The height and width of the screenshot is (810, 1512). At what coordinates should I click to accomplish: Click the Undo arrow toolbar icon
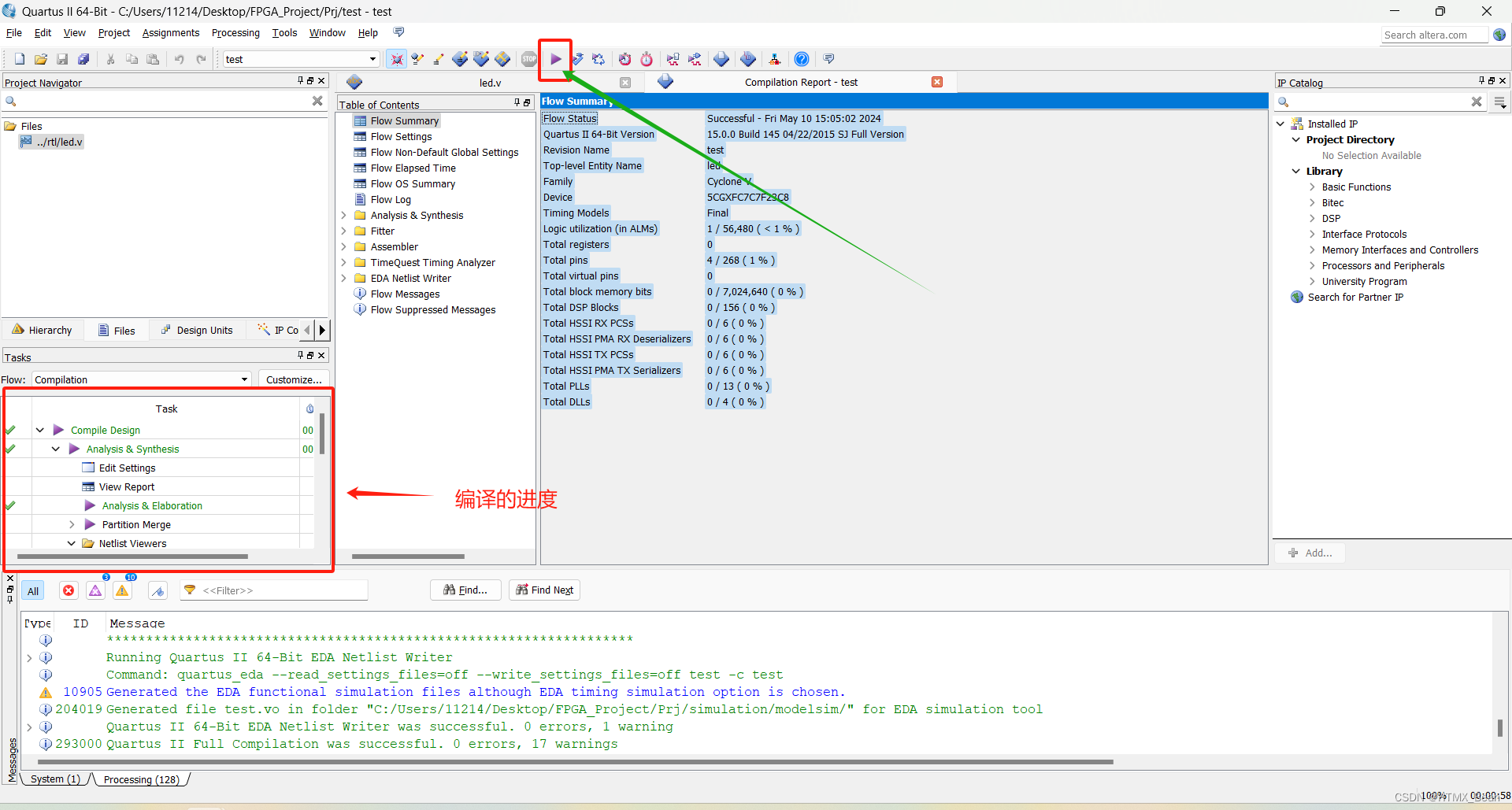pos(180,59)
